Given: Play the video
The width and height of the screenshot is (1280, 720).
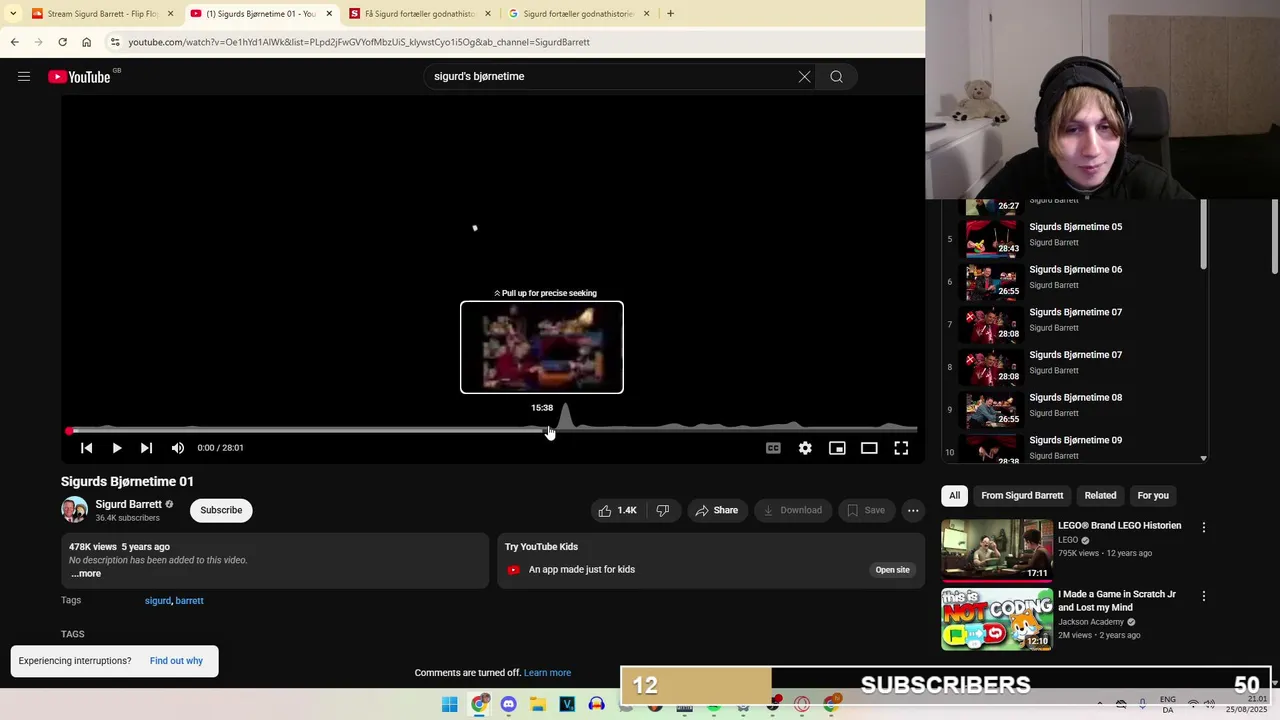Looking at the screenshot, I should 116,448.
